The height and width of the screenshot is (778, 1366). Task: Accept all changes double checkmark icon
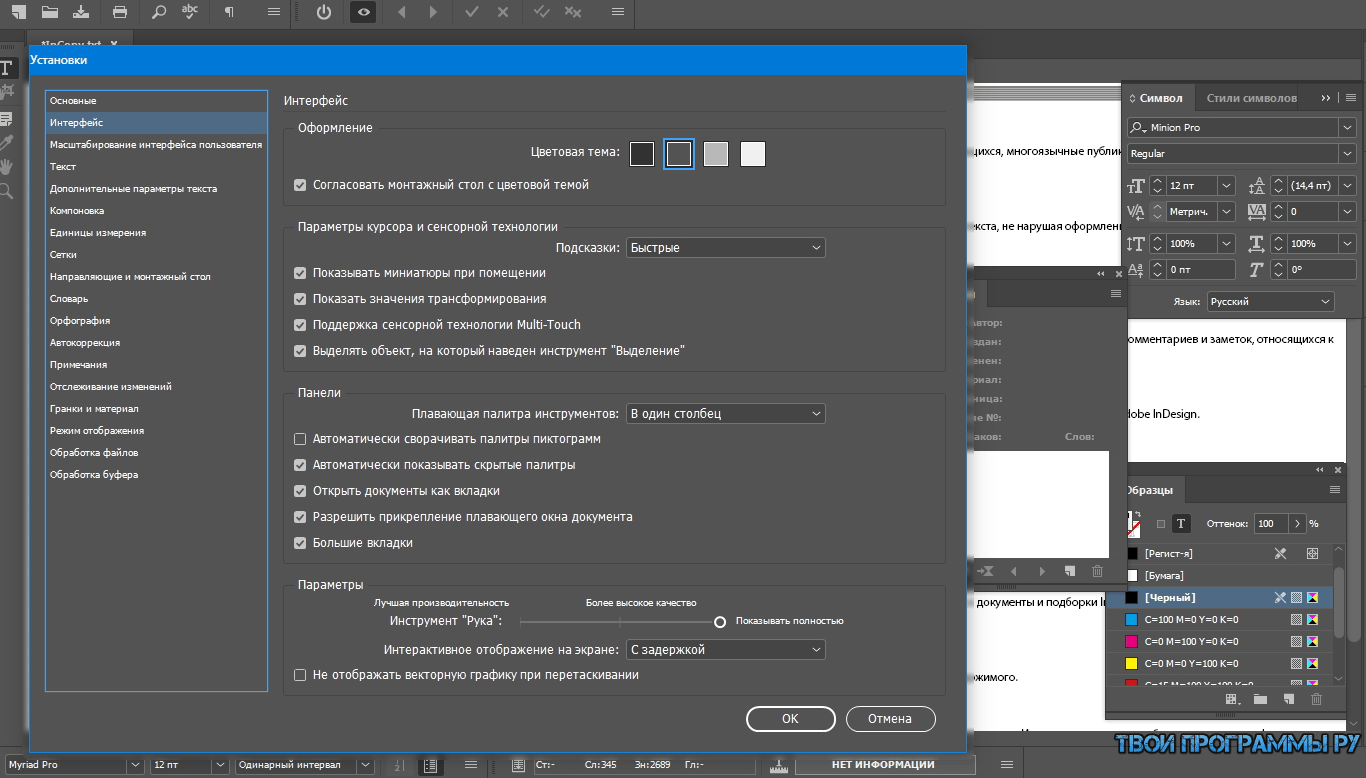[541, 12]
